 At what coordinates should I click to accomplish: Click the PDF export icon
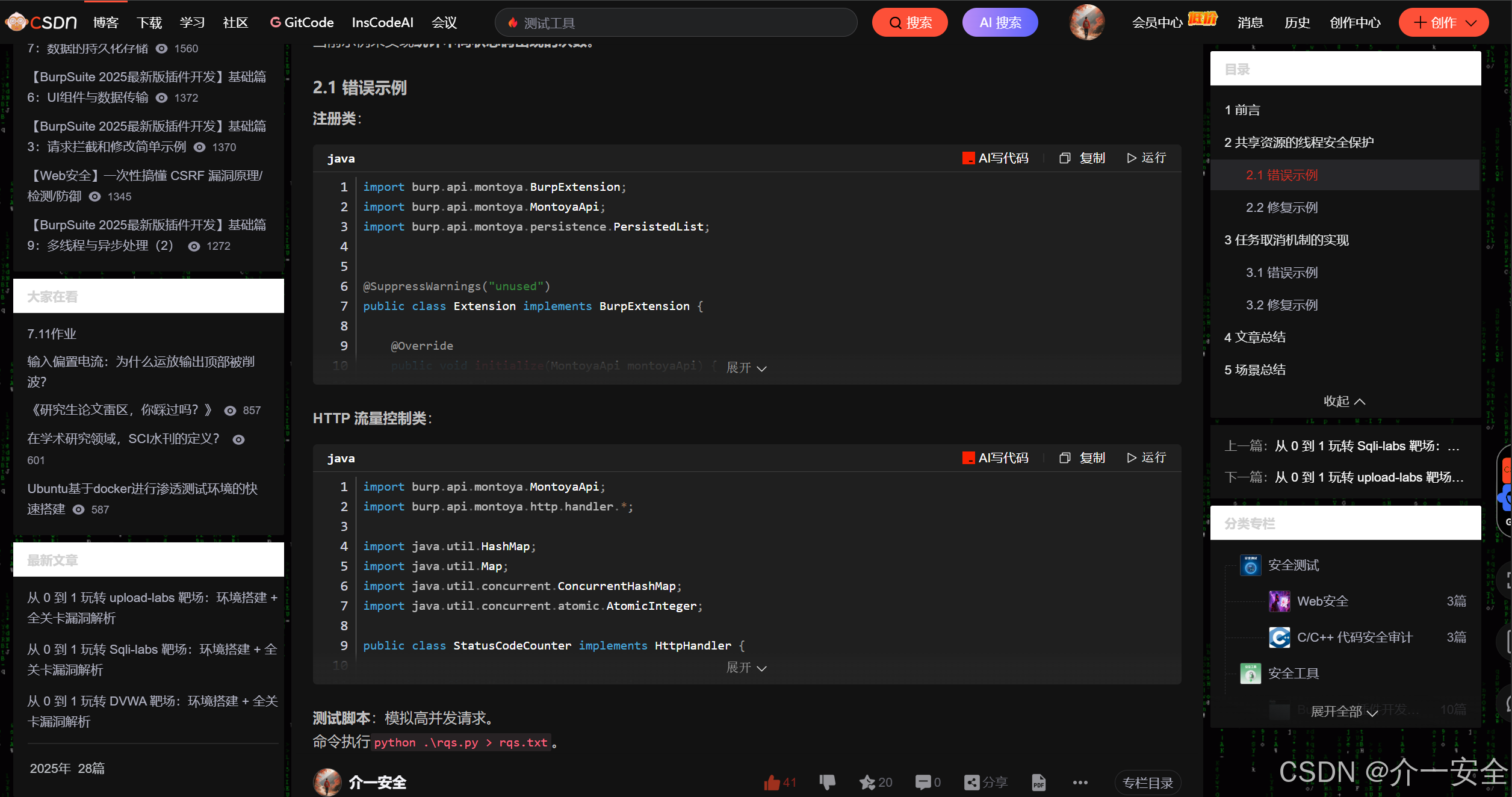click(x=1038, y=782)
